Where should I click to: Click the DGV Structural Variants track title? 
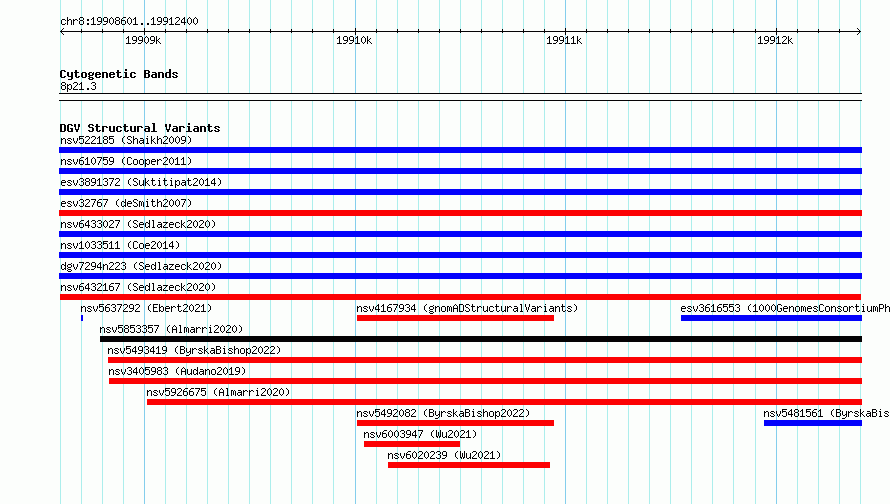pyautogui.click(x=140, y=128)
